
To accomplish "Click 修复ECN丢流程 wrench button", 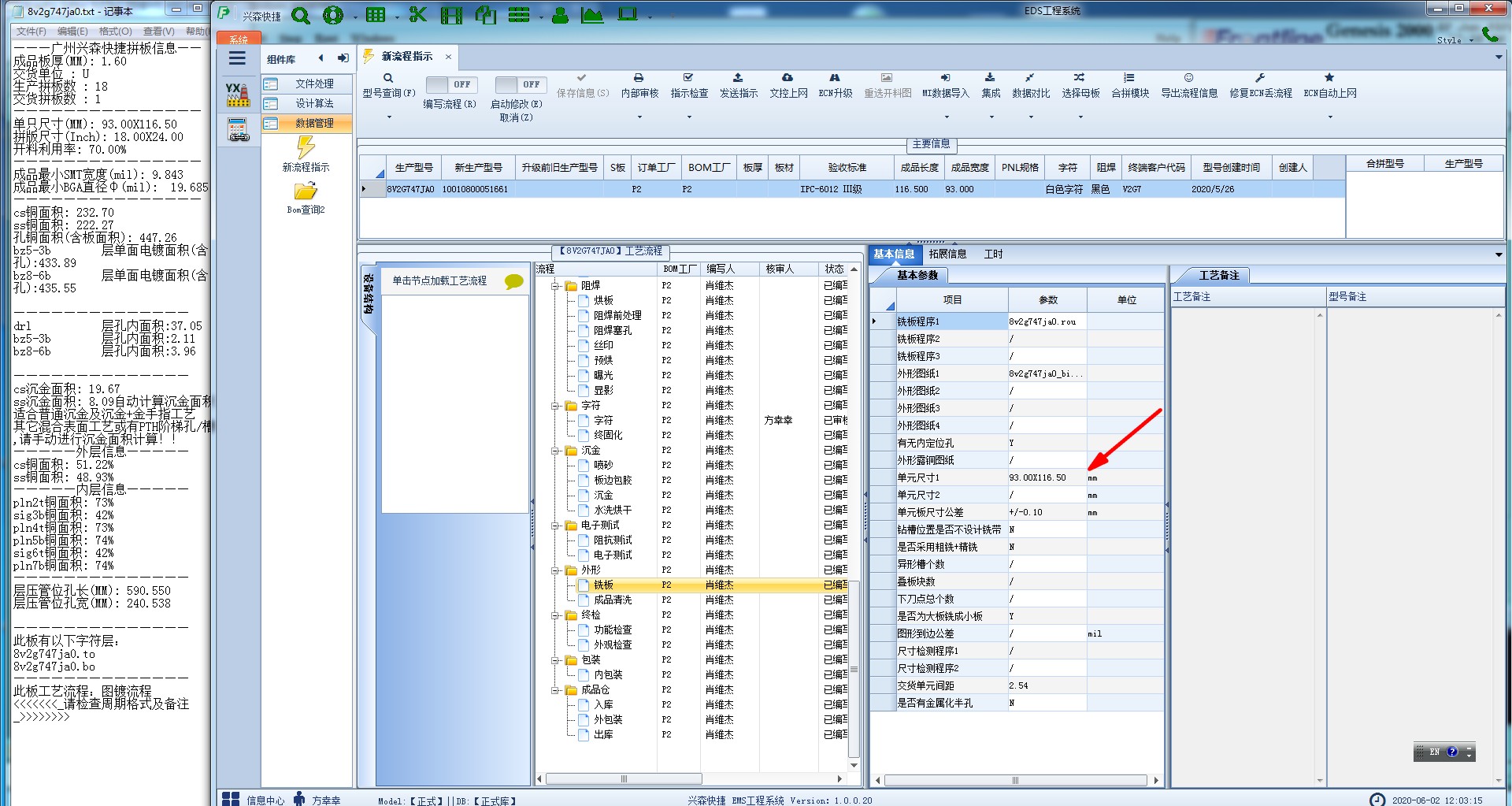I will (1260, 86).
